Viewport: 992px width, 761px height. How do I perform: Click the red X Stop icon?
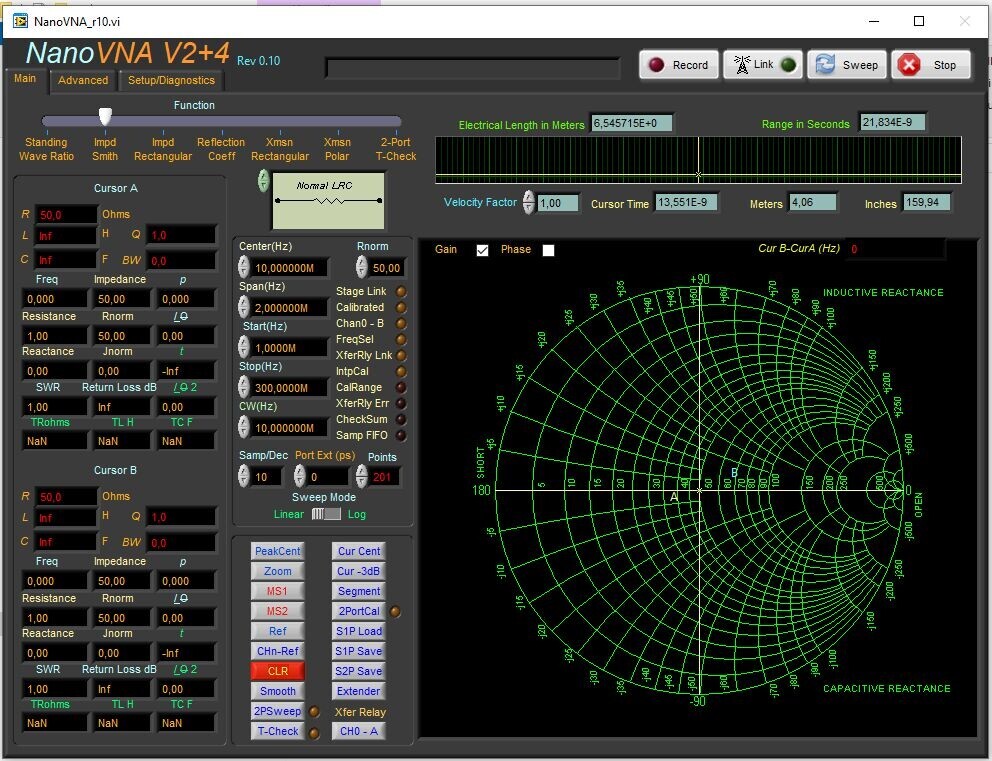point(909,65)
